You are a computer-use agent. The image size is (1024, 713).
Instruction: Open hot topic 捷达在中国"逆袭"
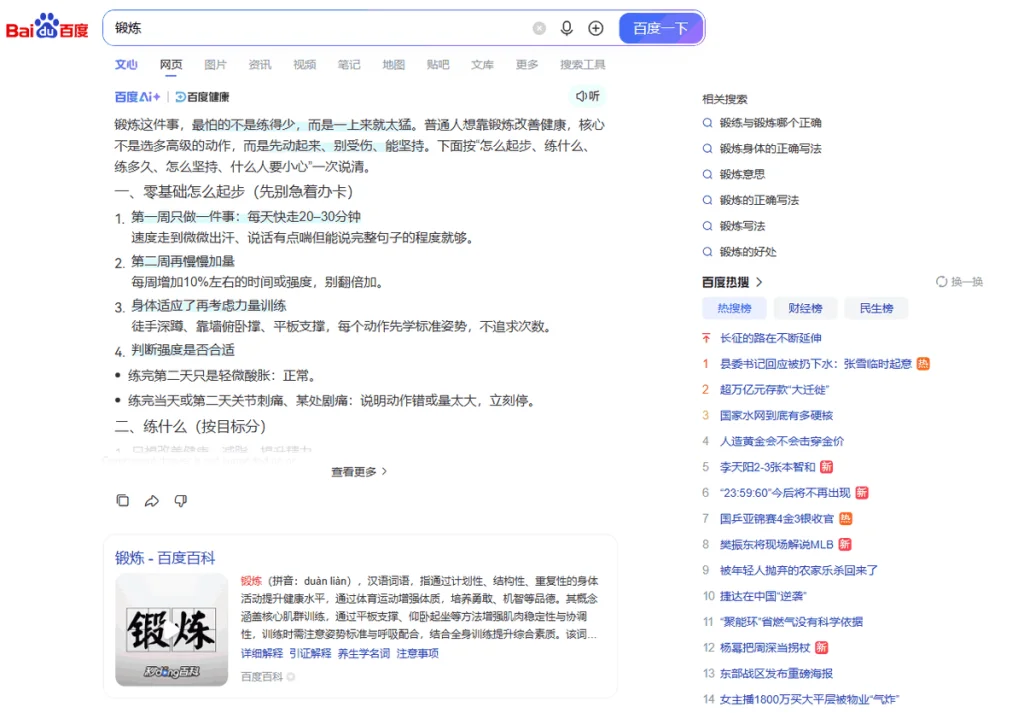[x=763, y=596]
